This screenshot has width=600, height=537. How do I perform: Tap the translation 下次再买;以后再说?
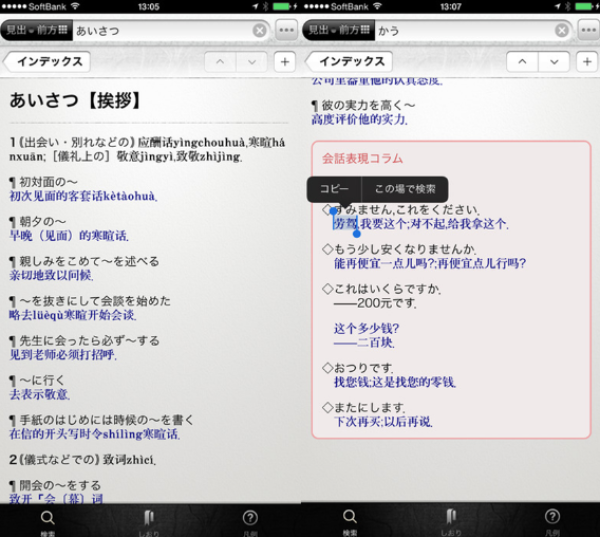point(383,421)
